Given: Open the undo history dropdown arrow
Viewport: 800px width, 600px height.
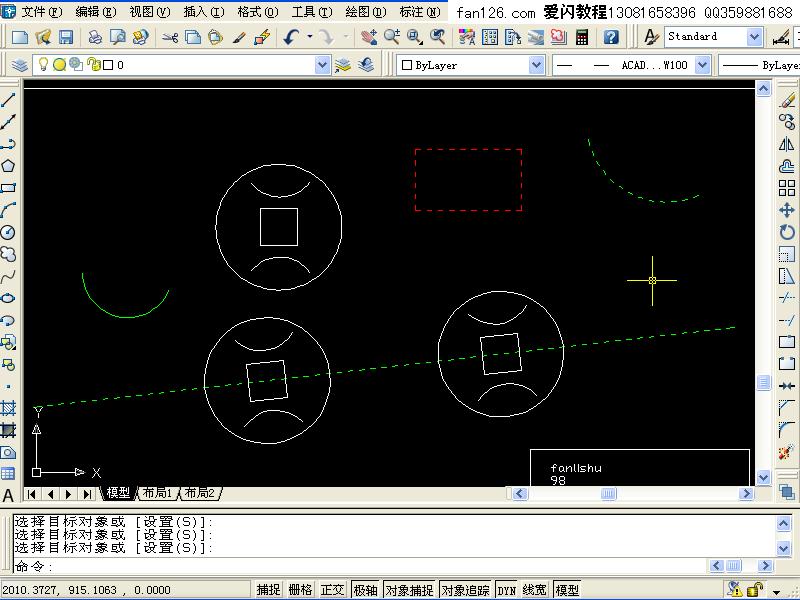Looking at the screenshot, I should pos(309,37).
